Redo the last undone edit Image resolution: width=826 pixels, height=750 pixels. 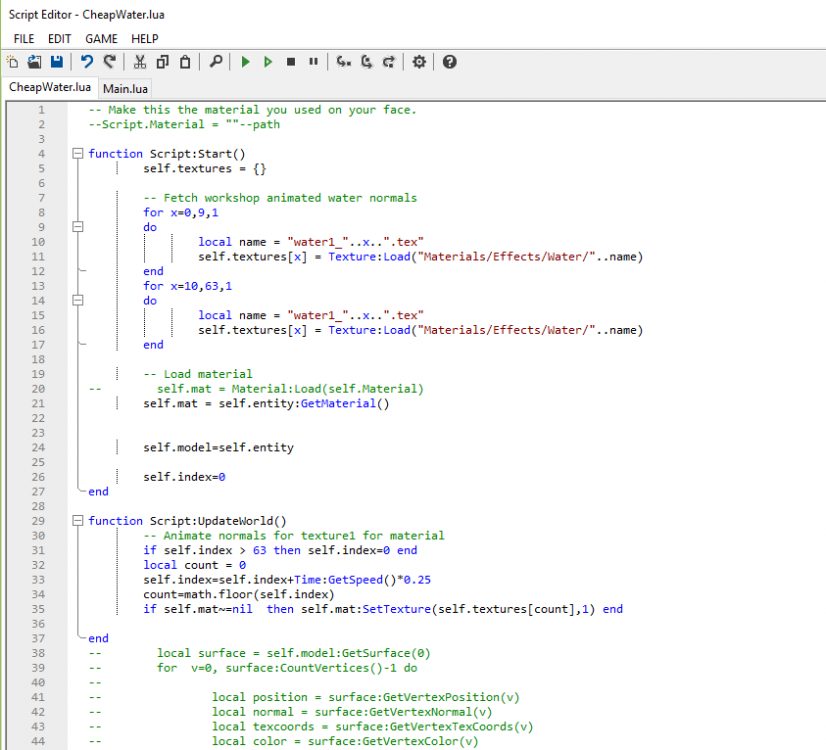click(x=110, y=62)
